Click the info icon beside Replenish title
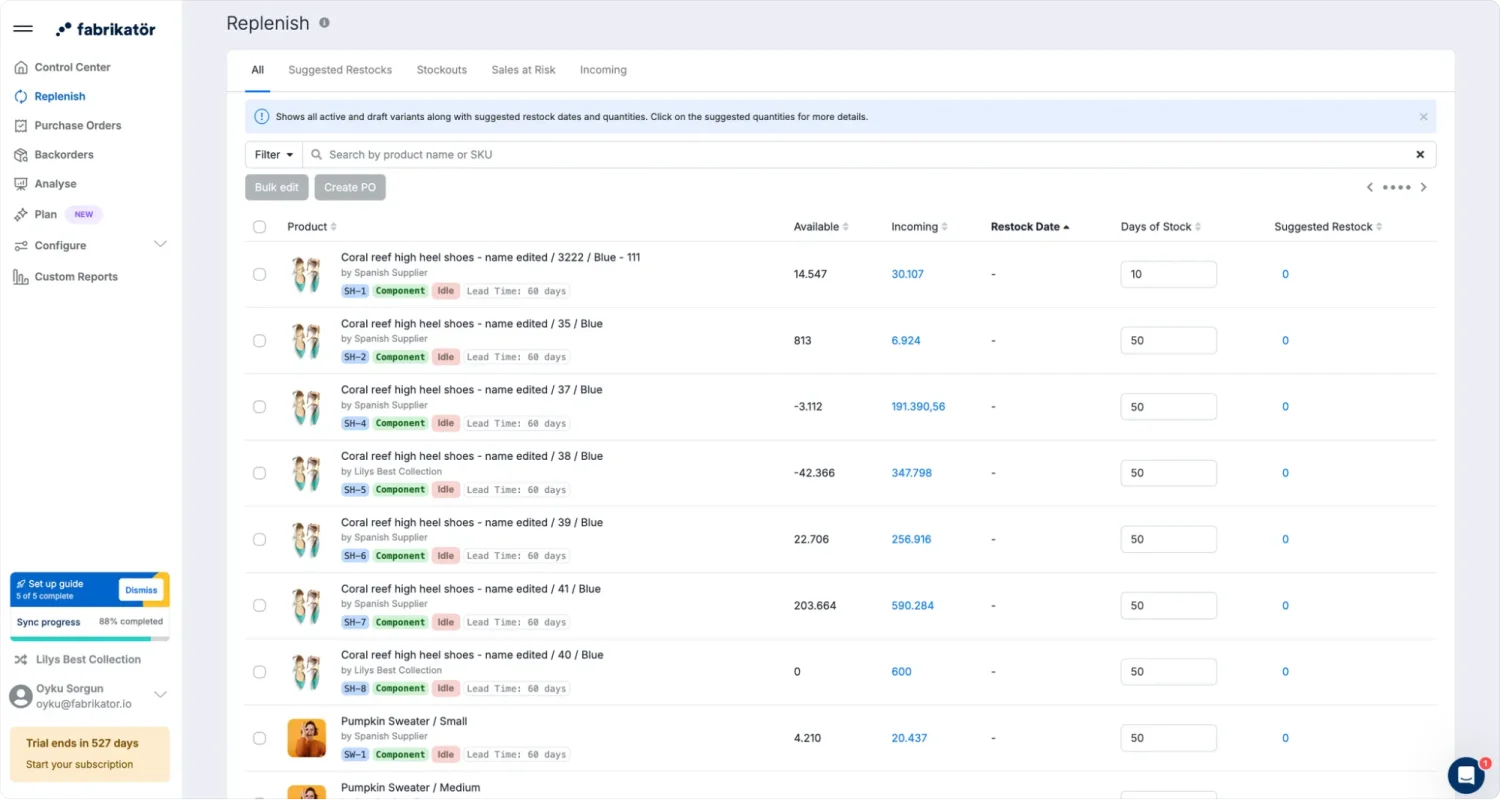The width and height of the screenshot is (1500, 800). [324, 23]
